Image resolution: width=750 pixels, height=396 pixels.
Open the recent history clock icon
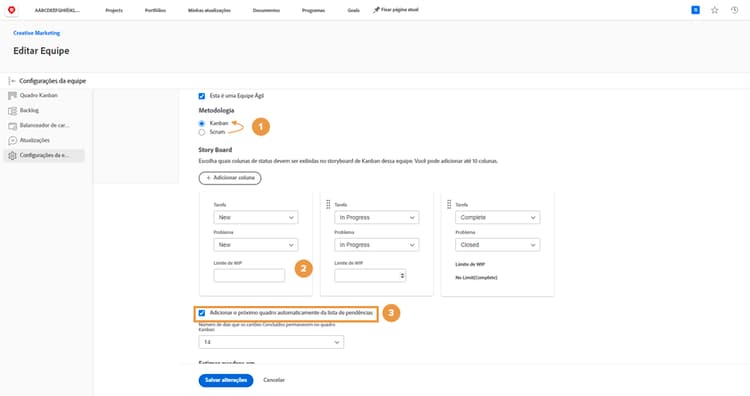734,10
